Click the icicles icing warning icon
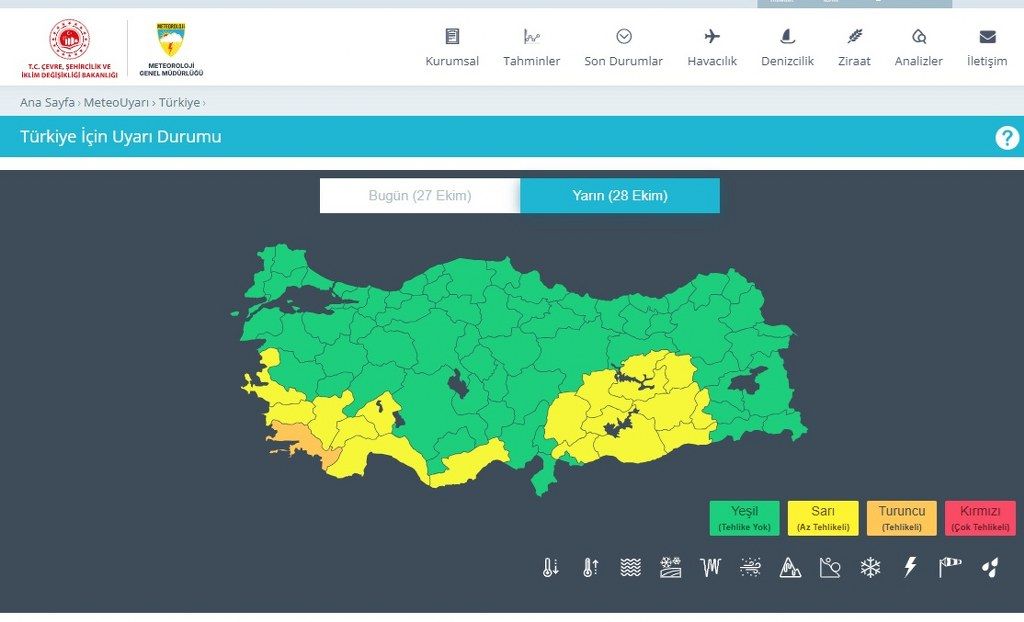The width and height of the screenshot is (1024, 622). 711,567
